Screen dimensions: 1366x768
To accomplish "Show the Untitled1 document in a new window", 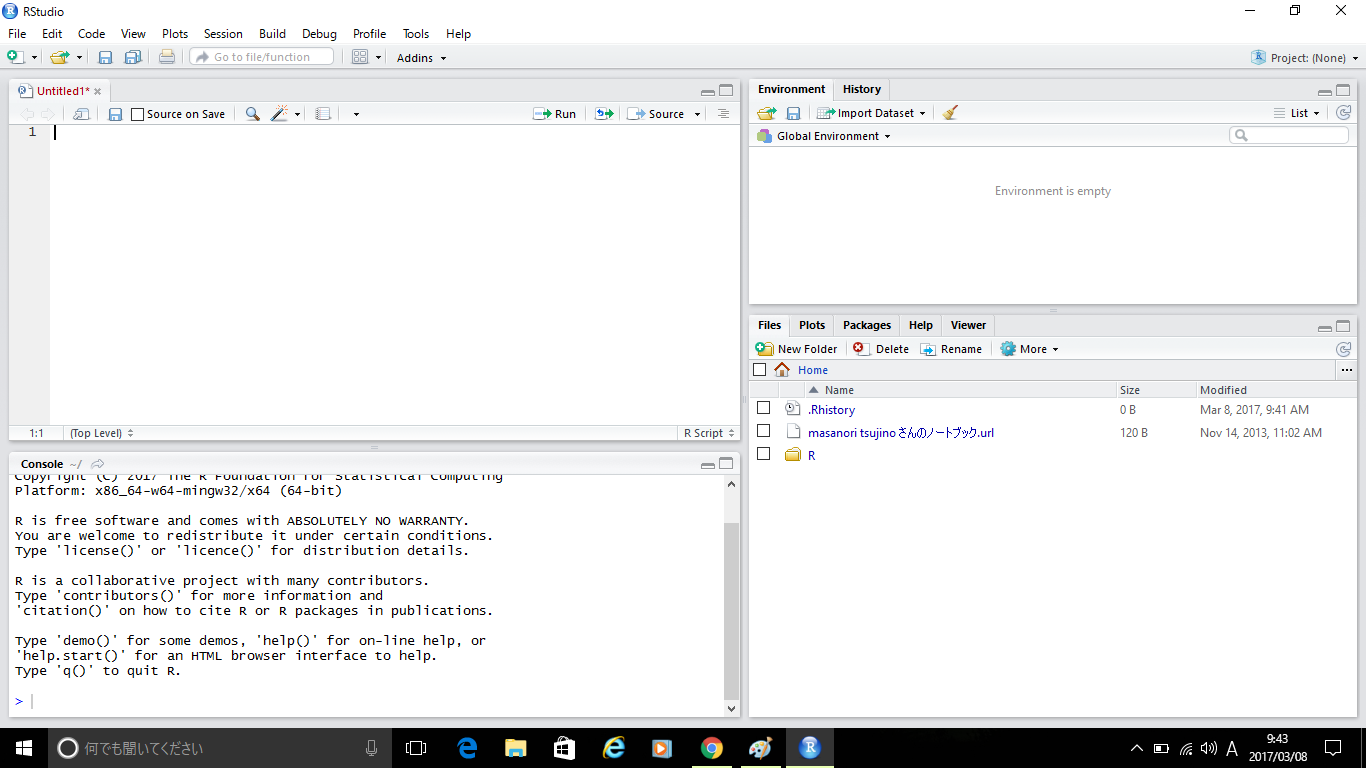I will 81,114.
